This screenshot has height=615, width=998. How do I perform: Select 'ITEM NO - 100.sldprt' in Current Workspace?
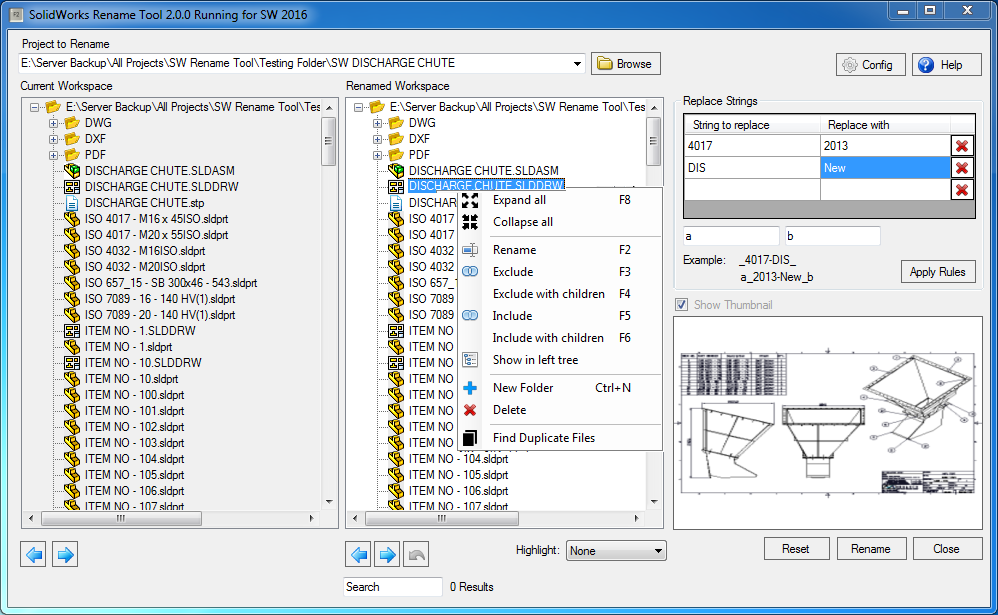(x=134, y=395)
